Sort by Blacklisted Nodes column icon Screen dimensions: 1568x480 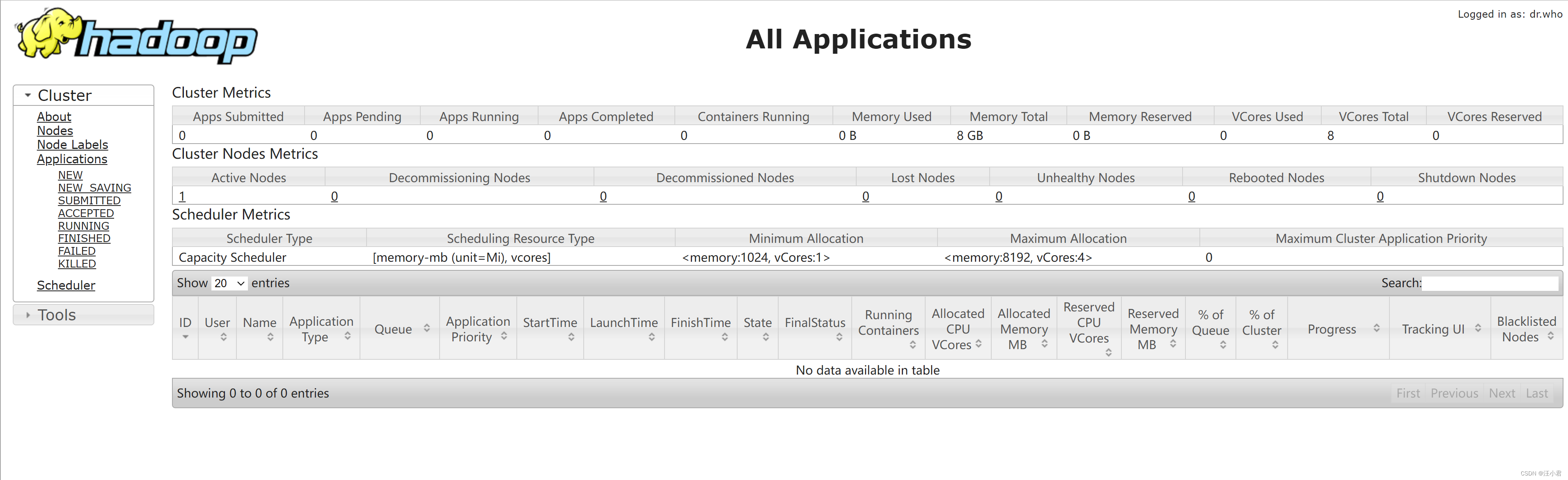point(1550,336)
